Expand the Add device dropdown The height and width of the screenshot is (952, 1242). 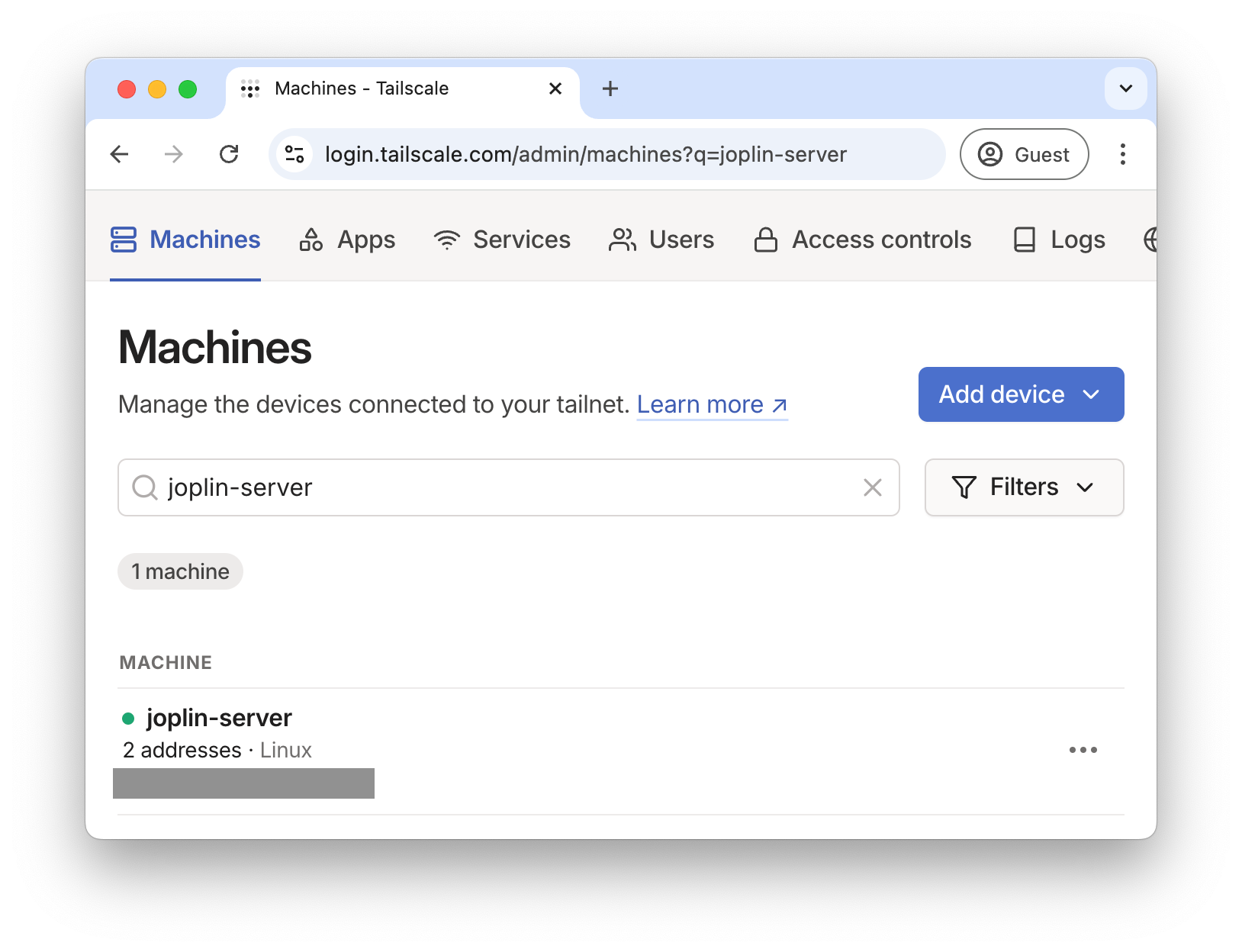tap(1021, 394)
